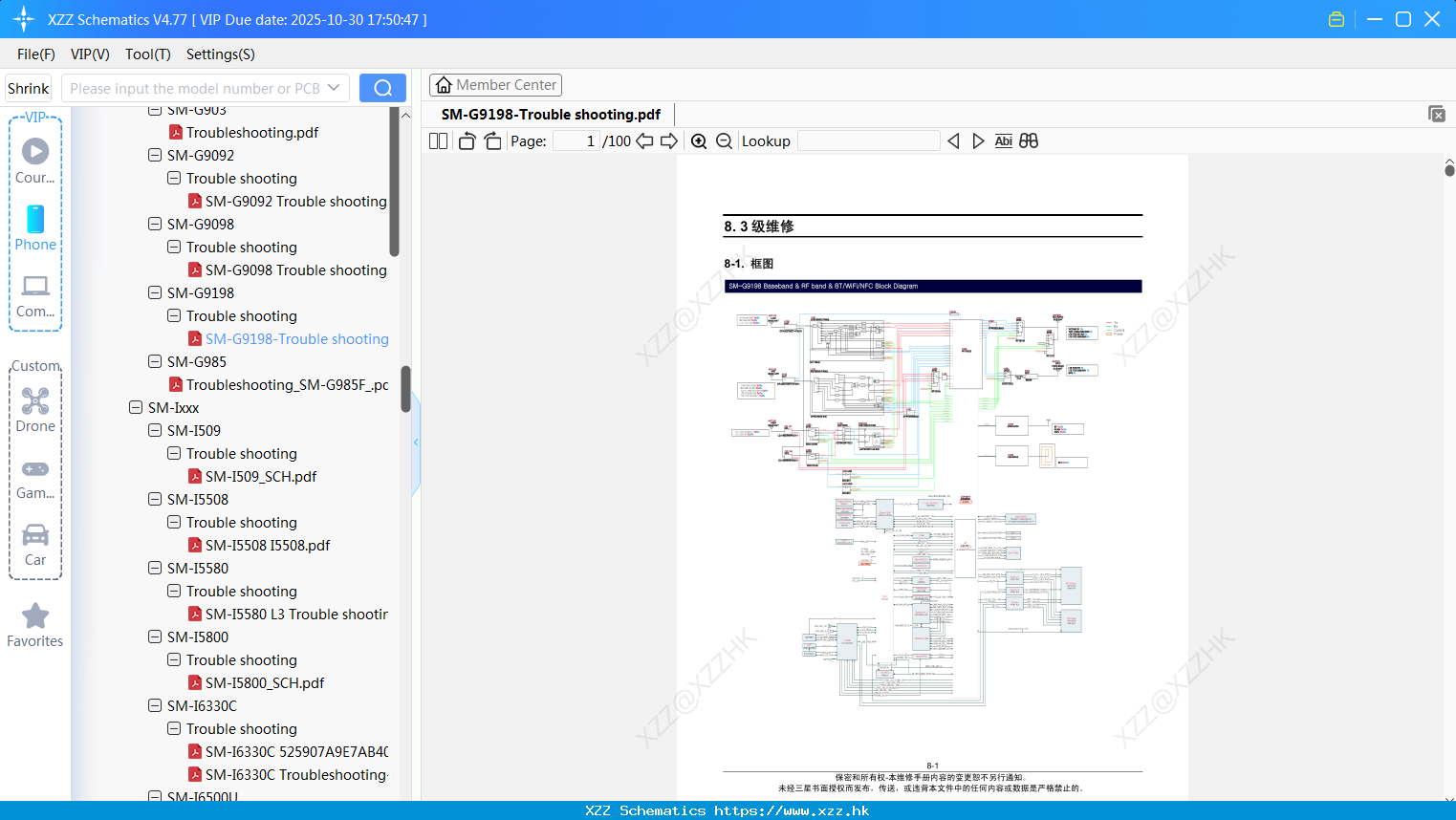
Task: Collapse the SM-I5580 node
Action: pyautogui.click(x=155, y=568)
